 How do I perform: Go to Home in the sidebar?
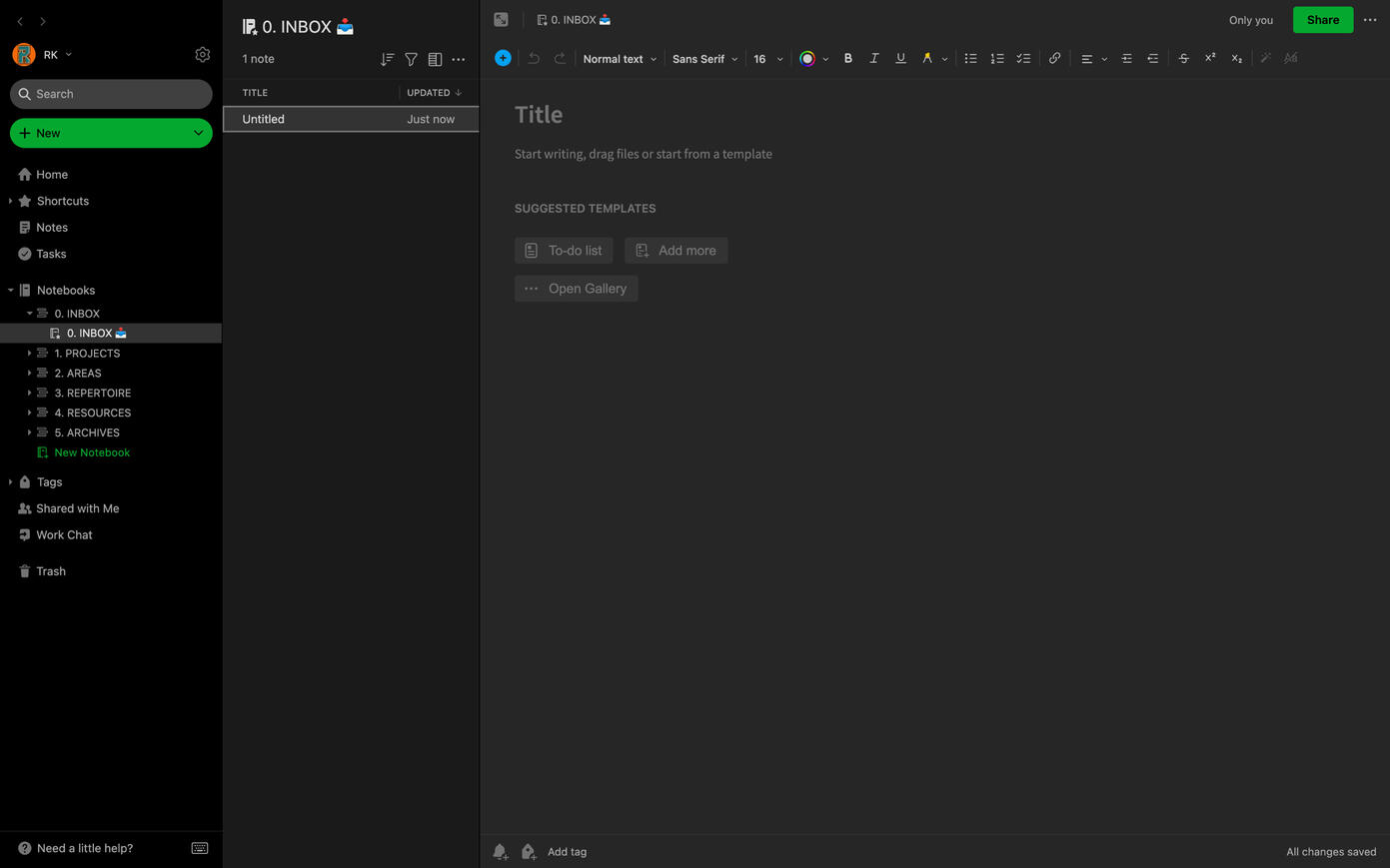pyautogui.click(x=52, y=174)
